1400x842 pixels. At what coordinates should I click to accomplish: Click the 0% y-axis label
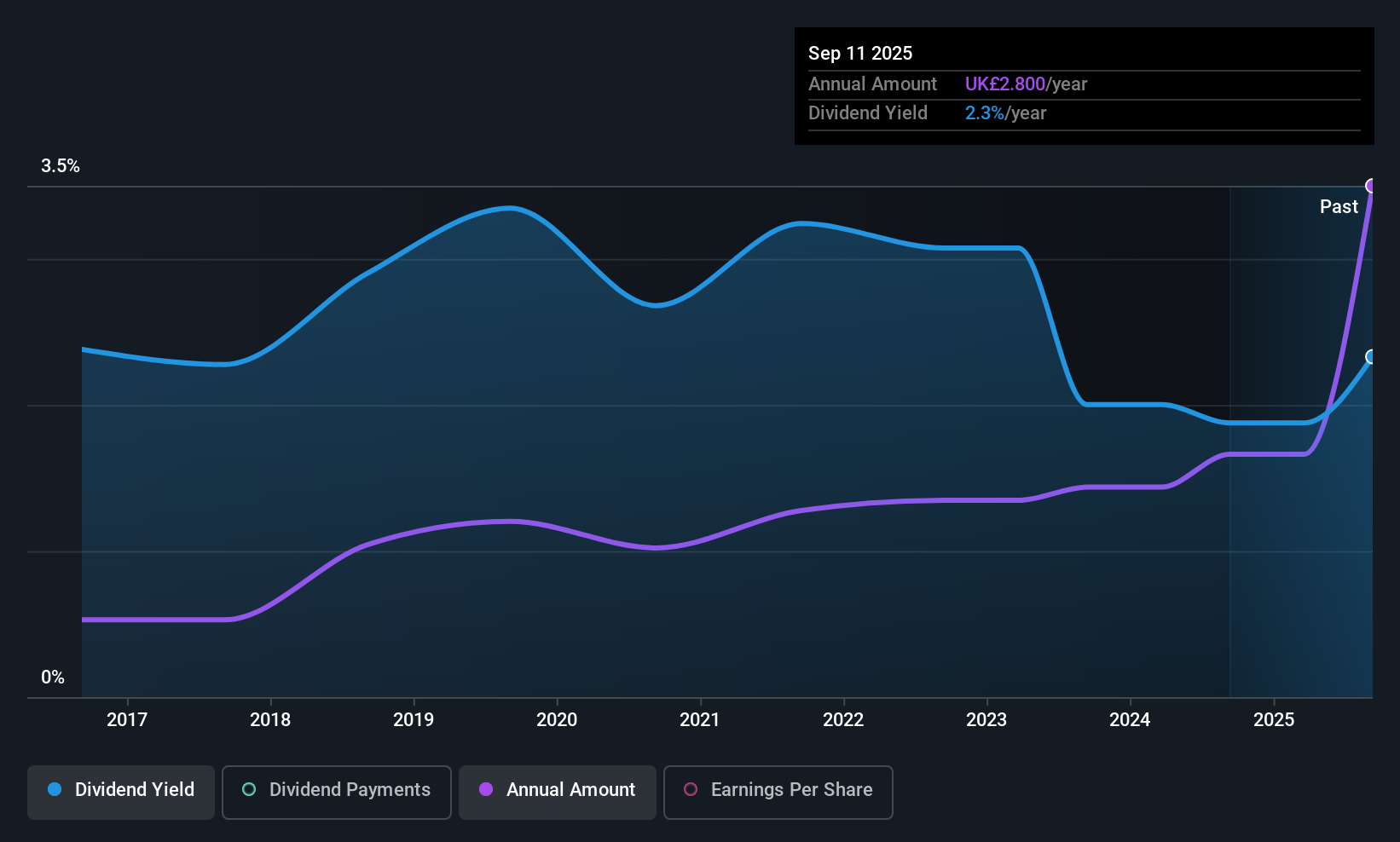click(53, 678)
